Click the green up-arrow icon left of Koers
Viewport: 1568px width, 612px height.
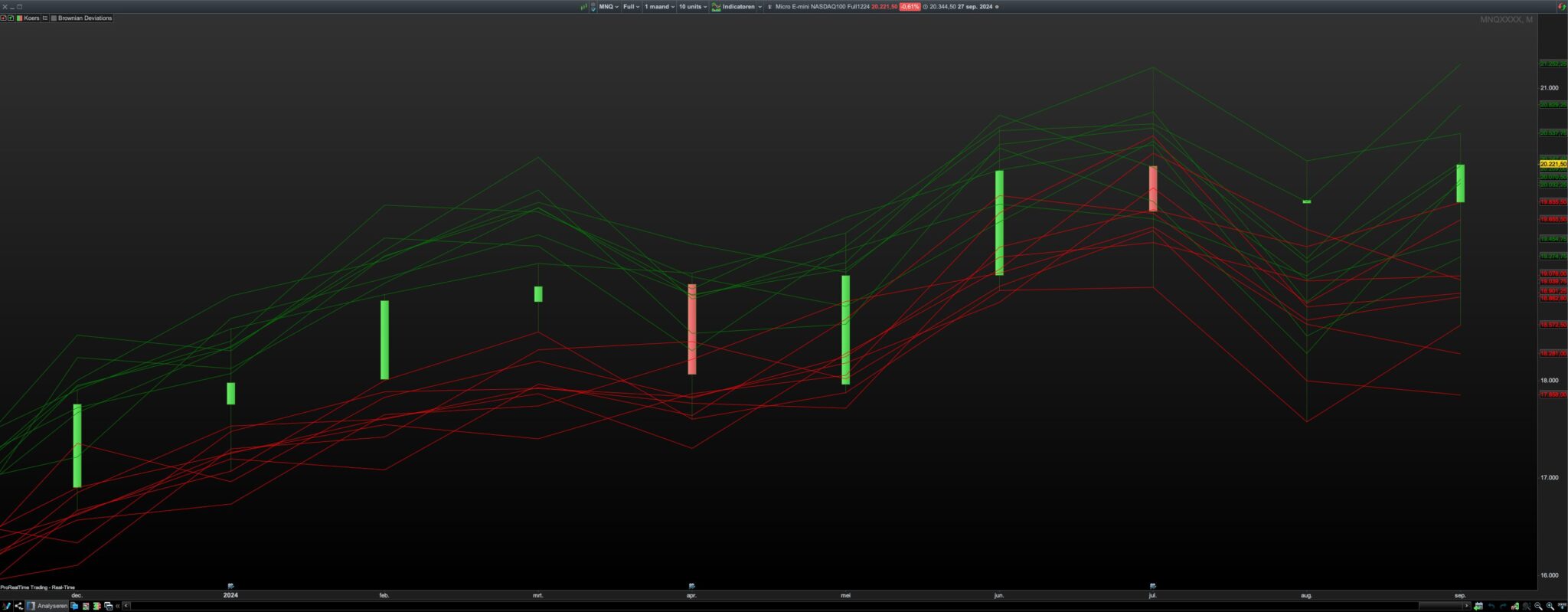(x=11, y=18)
